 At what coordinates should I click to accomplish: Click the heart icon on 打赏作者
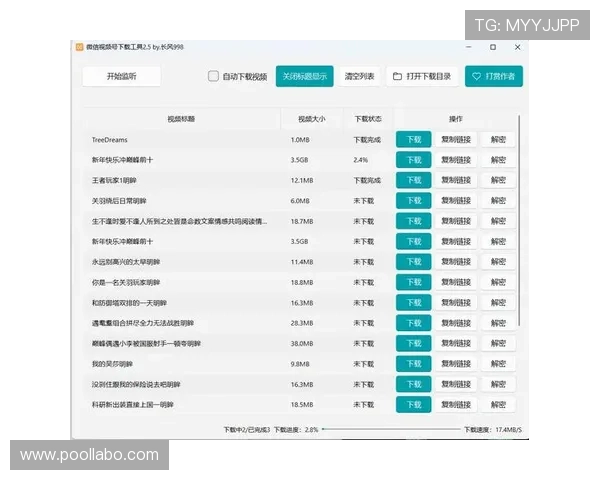[x=476, y=76]
